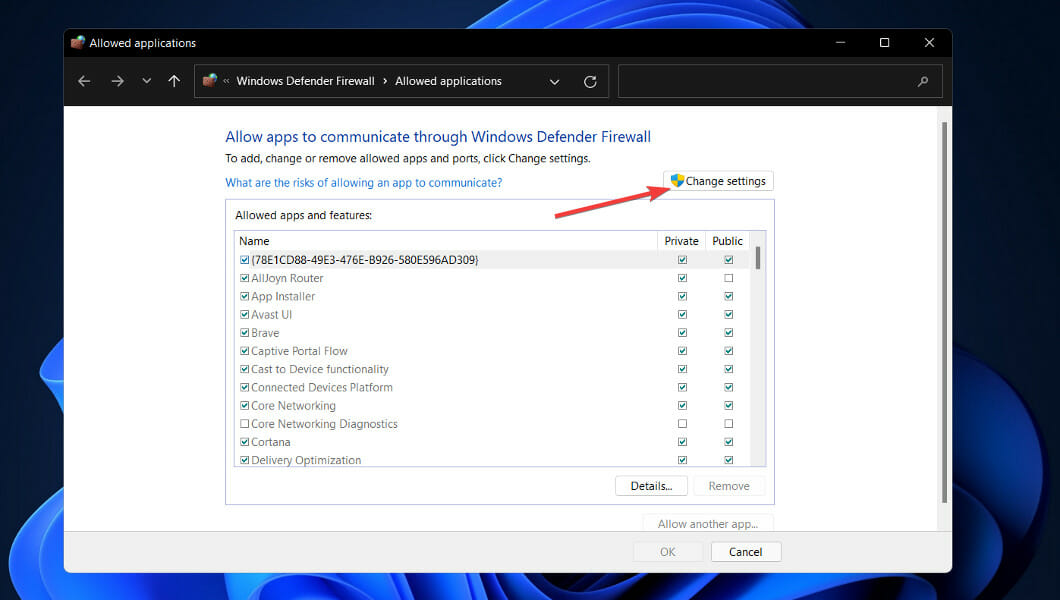Toggle Cast to Device functionality checkbox
This screenshot has width=1060, height=600.
pyautogui.click(x=244, y=369)
